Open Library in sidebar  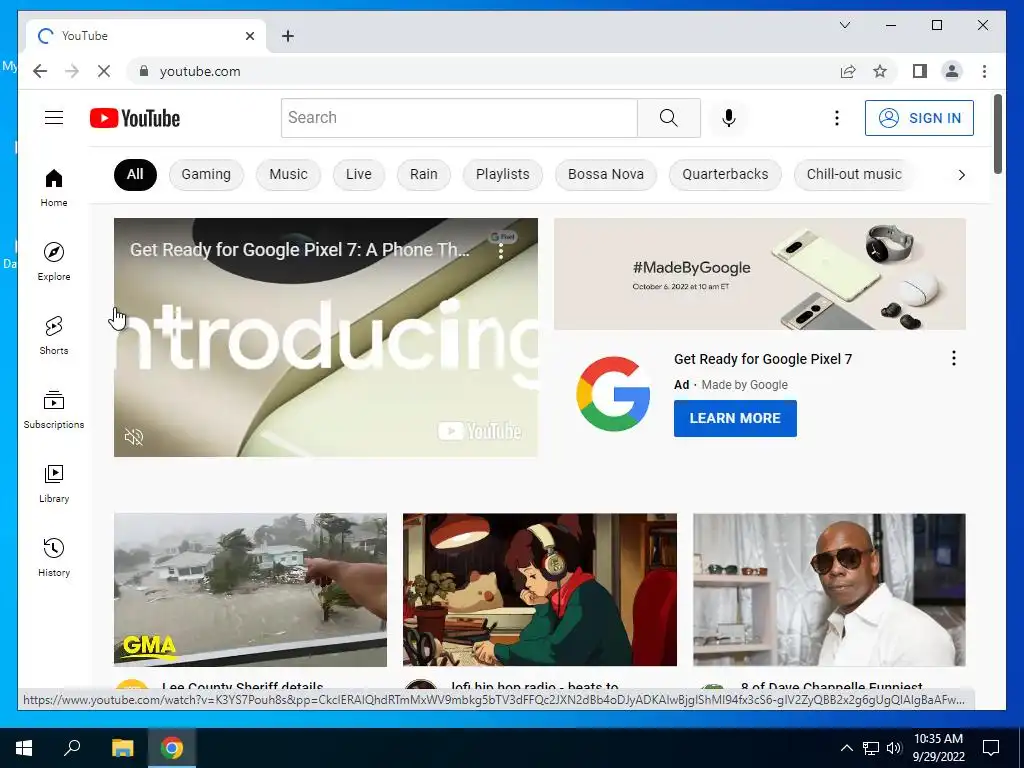[x=54, y=483]
